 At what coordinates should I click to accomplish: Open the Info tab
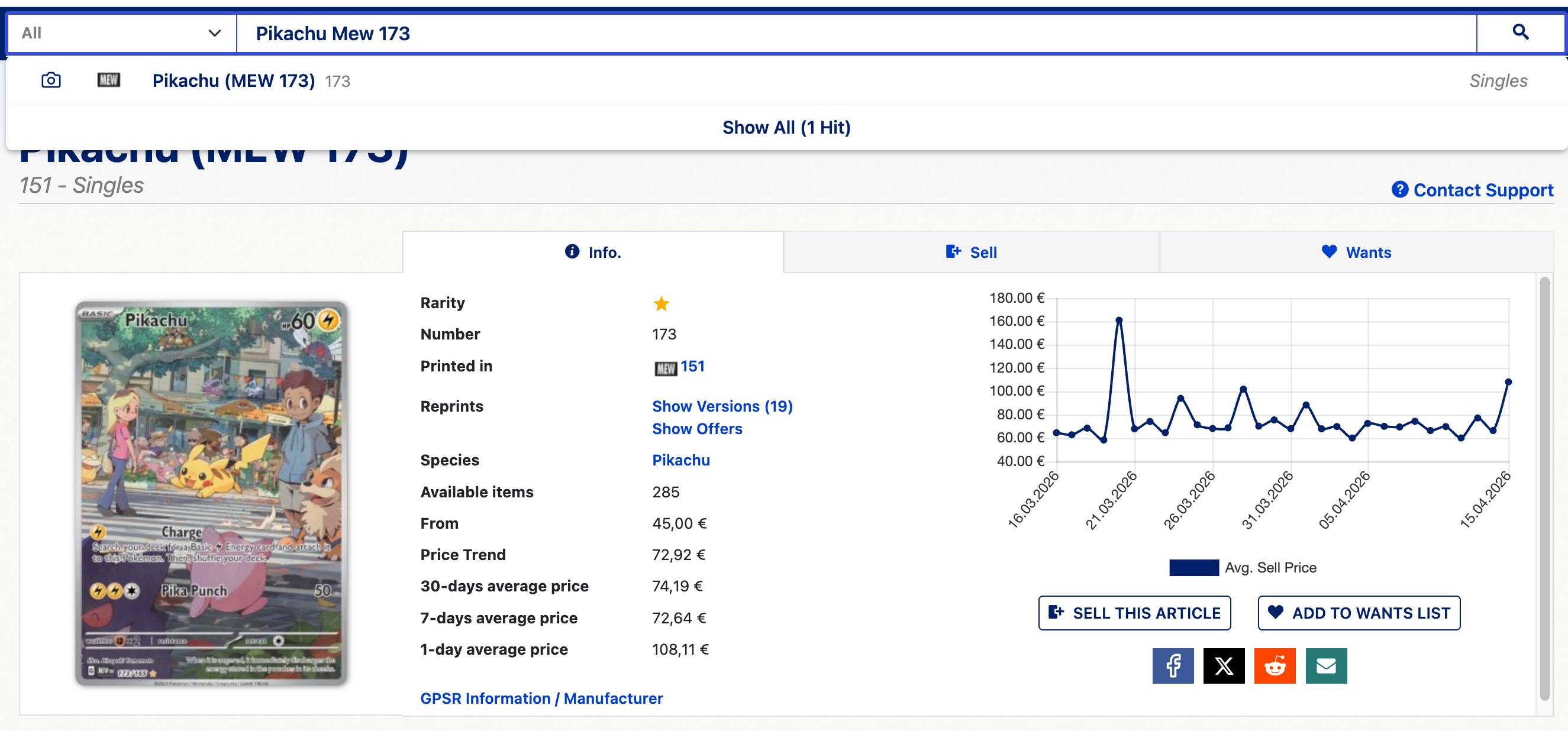[593, 252]
